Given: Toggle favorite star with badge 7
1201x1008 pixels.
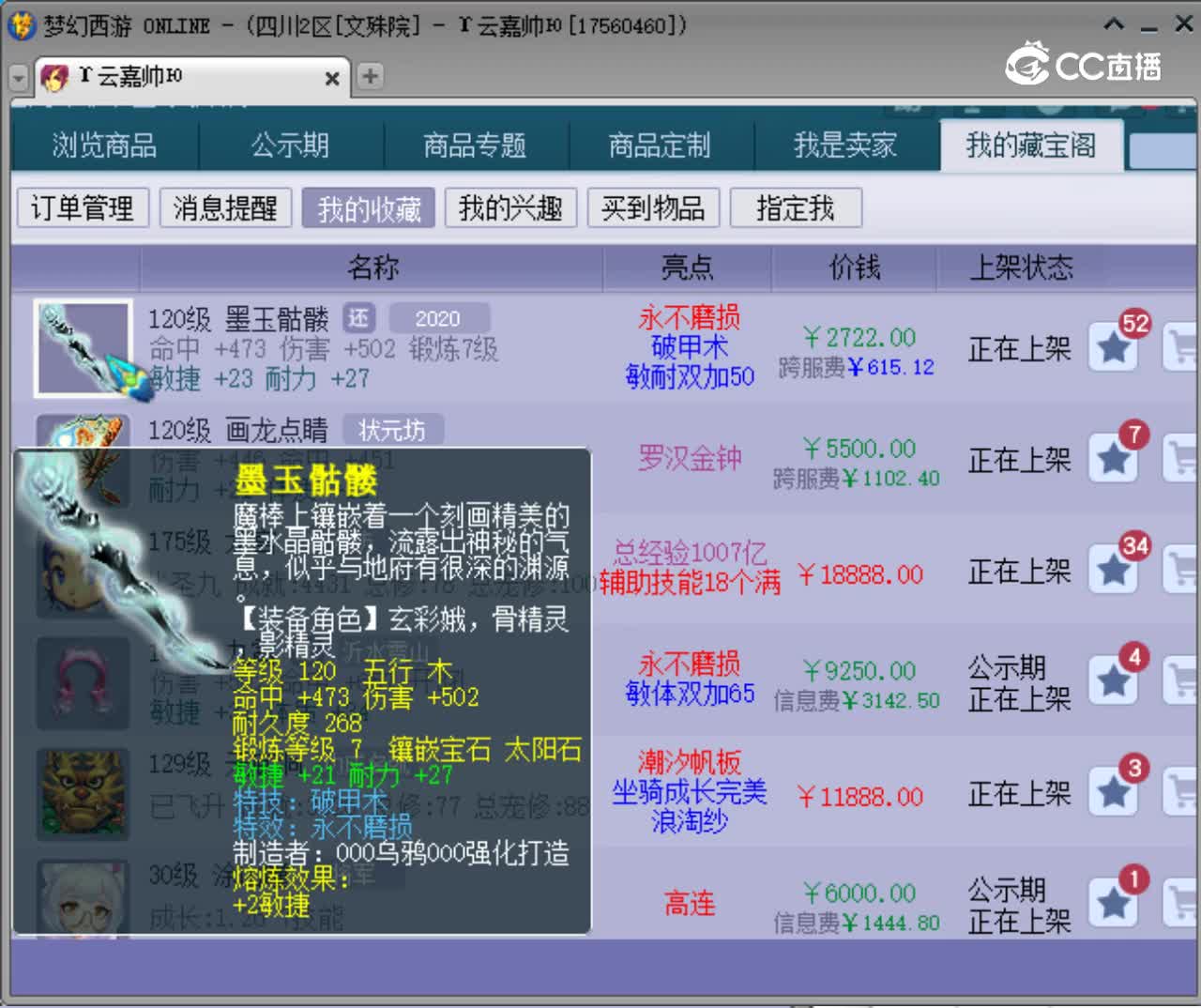Looking at the screenshot, I should tap(1114, 459).
